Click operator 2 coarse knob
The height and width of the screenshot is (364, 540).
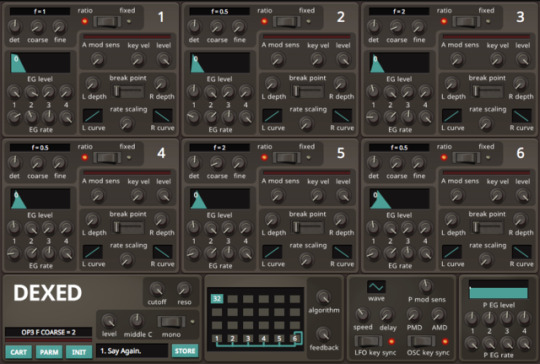click(x=217, y=26)
